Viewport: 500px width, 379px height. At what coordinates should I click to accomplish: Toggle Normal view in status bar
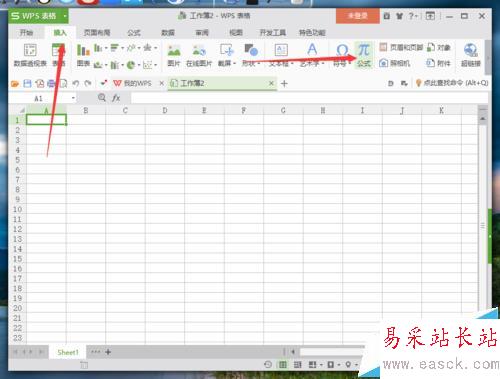[283, 365]
